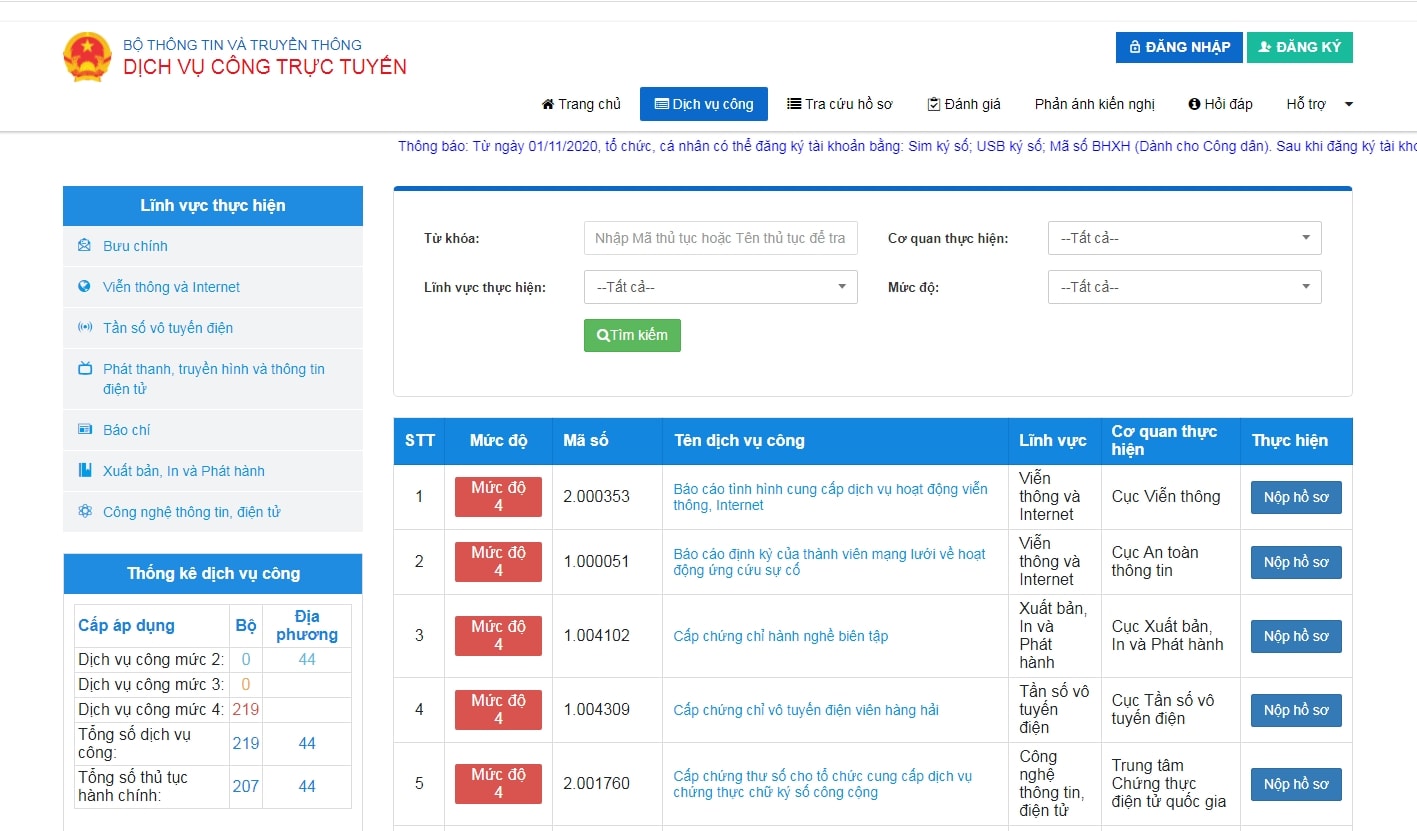Click the Xuất bản, In và Phát hành book icon
Viewport: 1417px width, 831px height.
coord(85,471)
